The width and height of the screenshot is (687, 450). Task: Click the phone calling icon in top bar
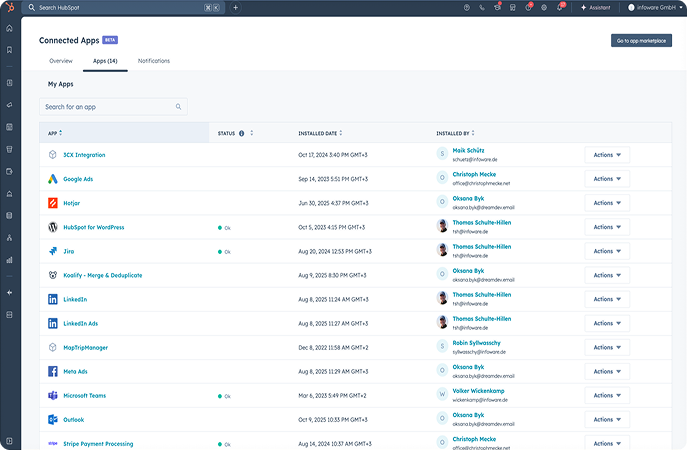coord(482,7)
